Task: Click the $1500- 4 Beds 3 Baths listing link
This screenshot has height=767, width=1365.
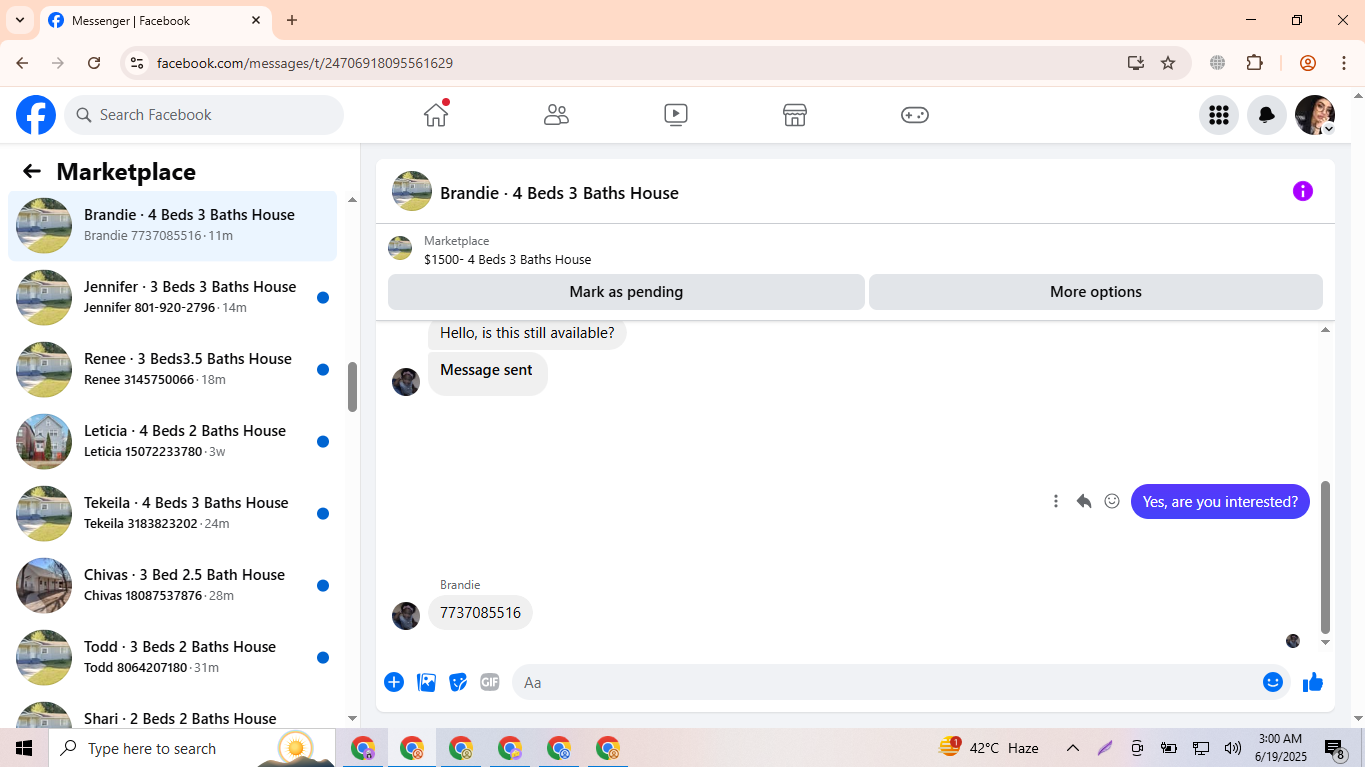Action: 507,259
